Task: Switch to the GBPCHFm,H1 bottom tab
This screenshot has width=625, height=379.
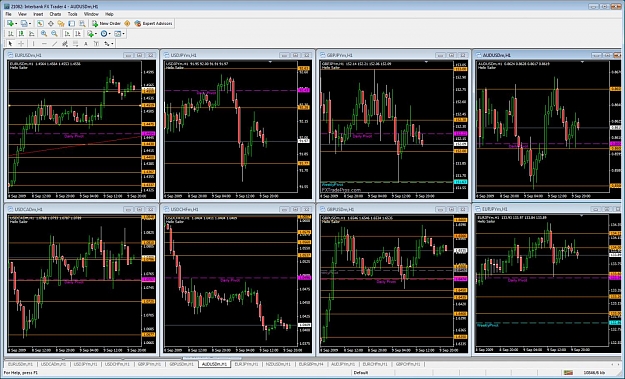Action: point(408,364)
